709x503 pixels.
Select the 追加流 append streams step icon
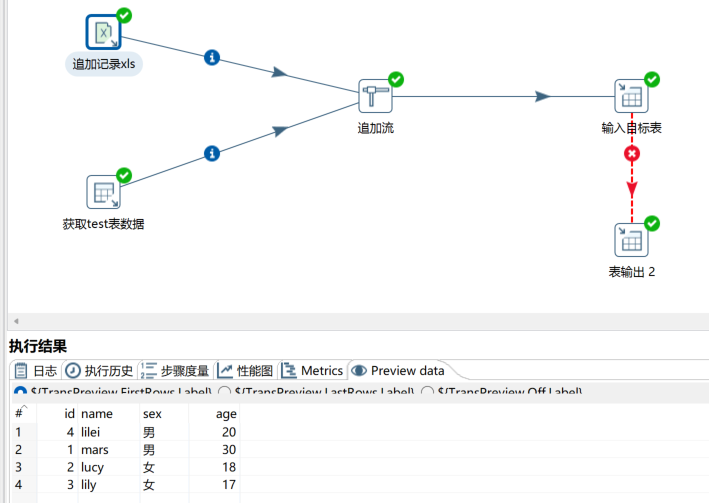click(375, 97)
